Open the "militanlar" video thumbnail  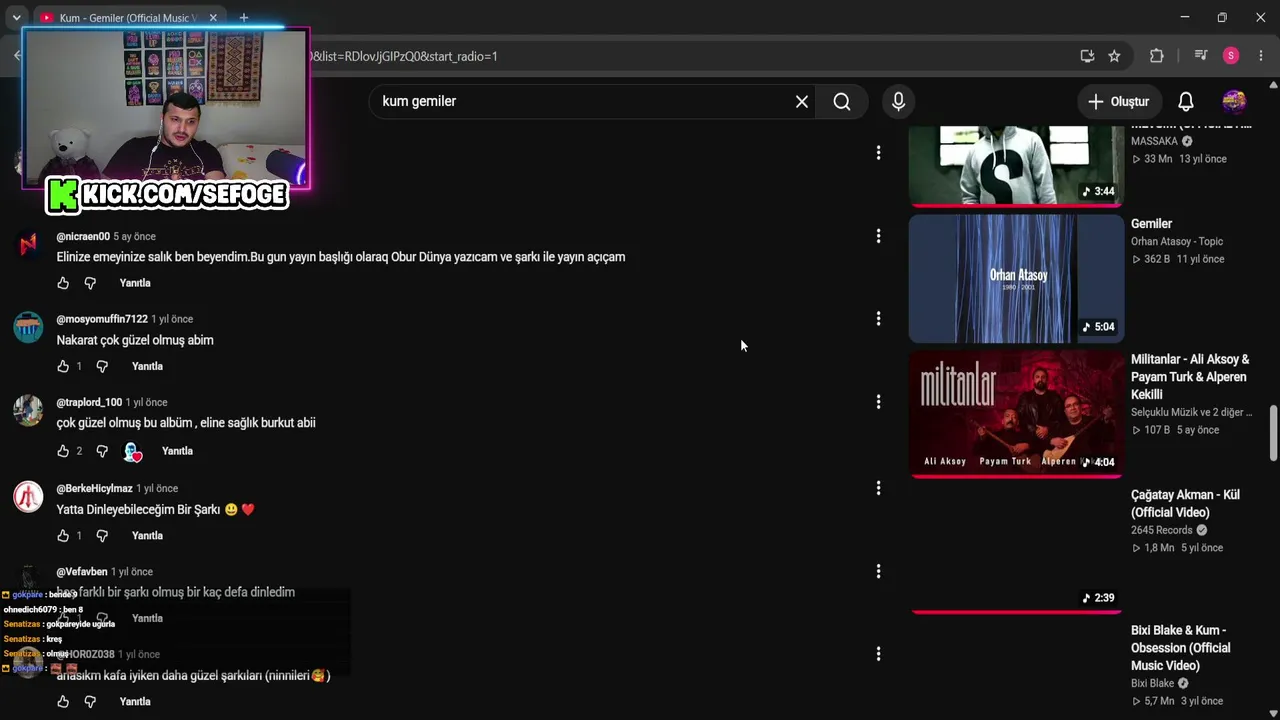click(x=1016, y=414)
